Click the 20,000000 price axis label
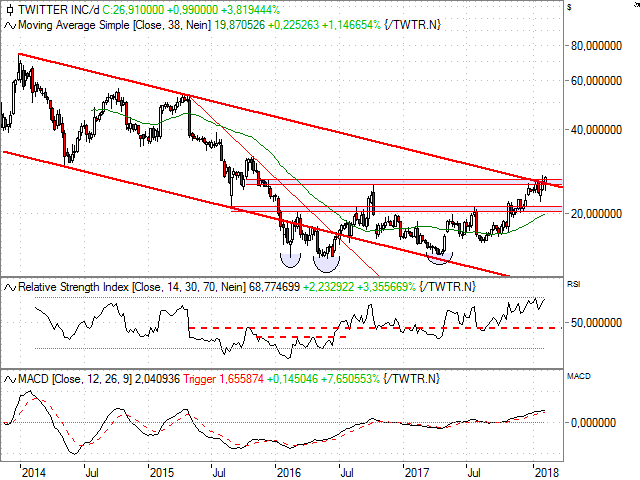Screen dimensions: 640x480 coord(596,213)
